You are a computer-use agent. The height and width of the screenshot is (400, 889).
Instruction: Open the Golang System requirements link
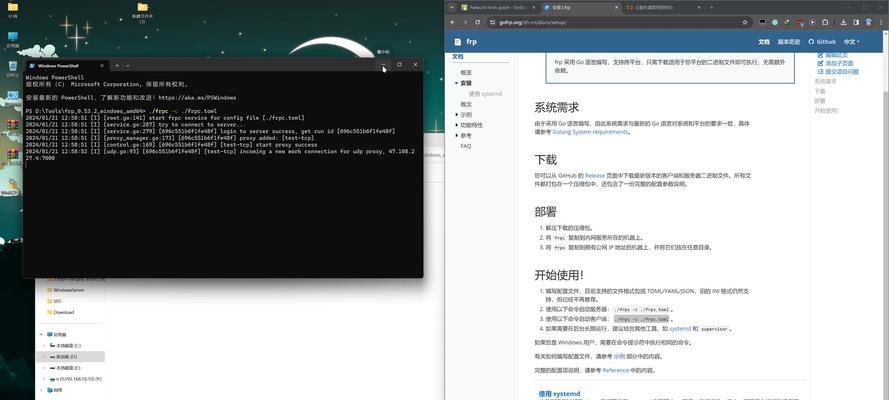[x=590, y=131]
